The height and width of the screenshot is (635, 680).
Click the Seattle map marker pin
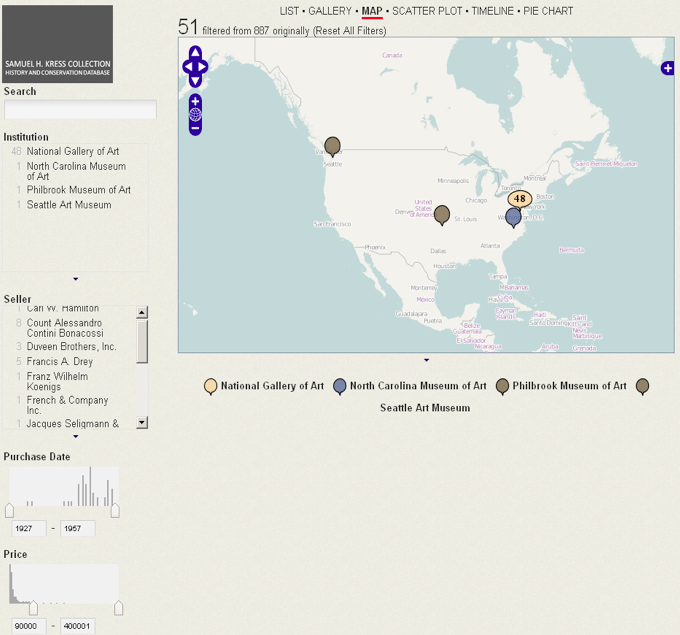click(332, 146)
